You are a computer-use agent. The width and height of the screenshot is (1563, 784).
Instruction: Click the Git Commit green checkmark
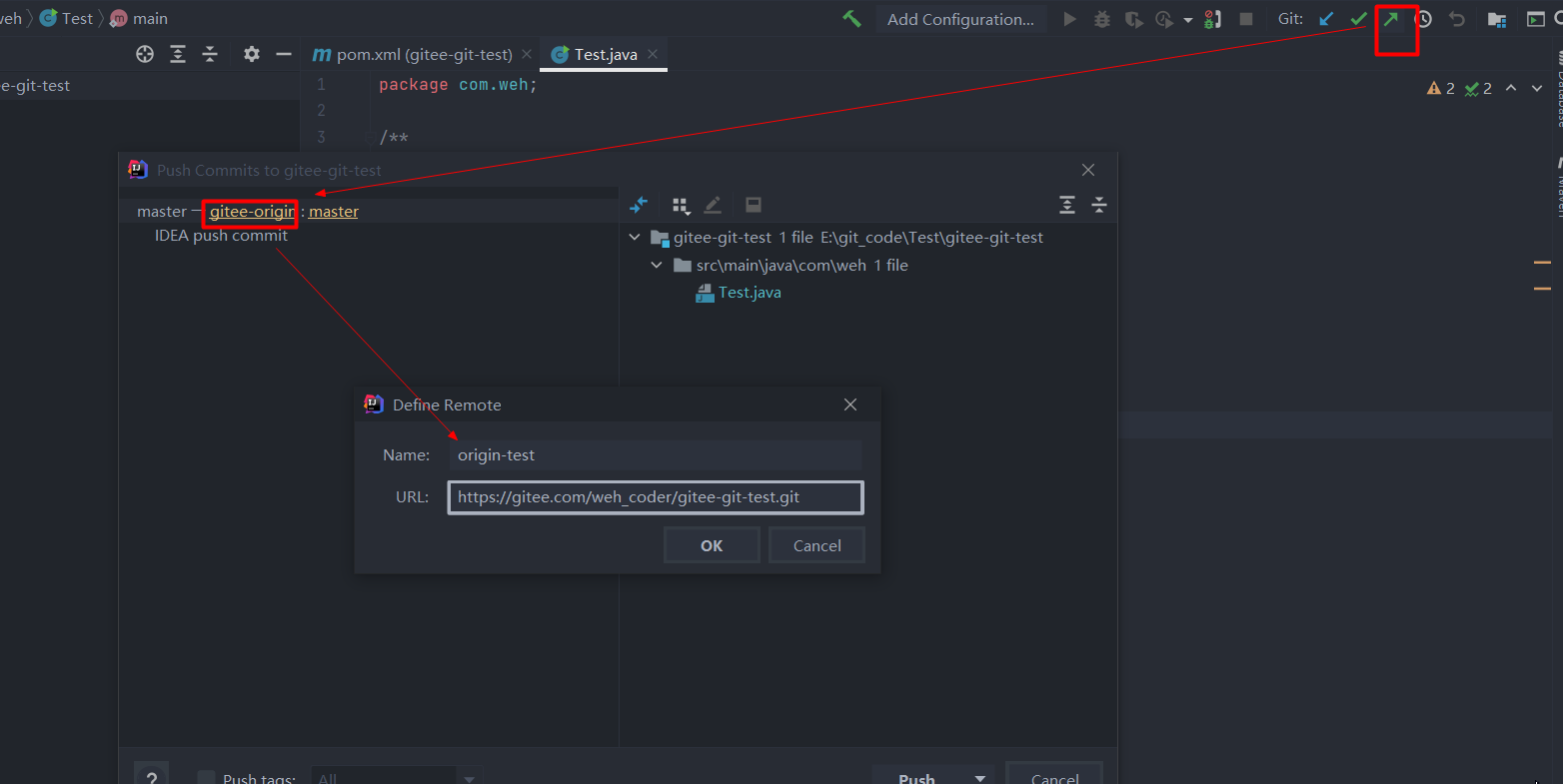[1358, 19]
